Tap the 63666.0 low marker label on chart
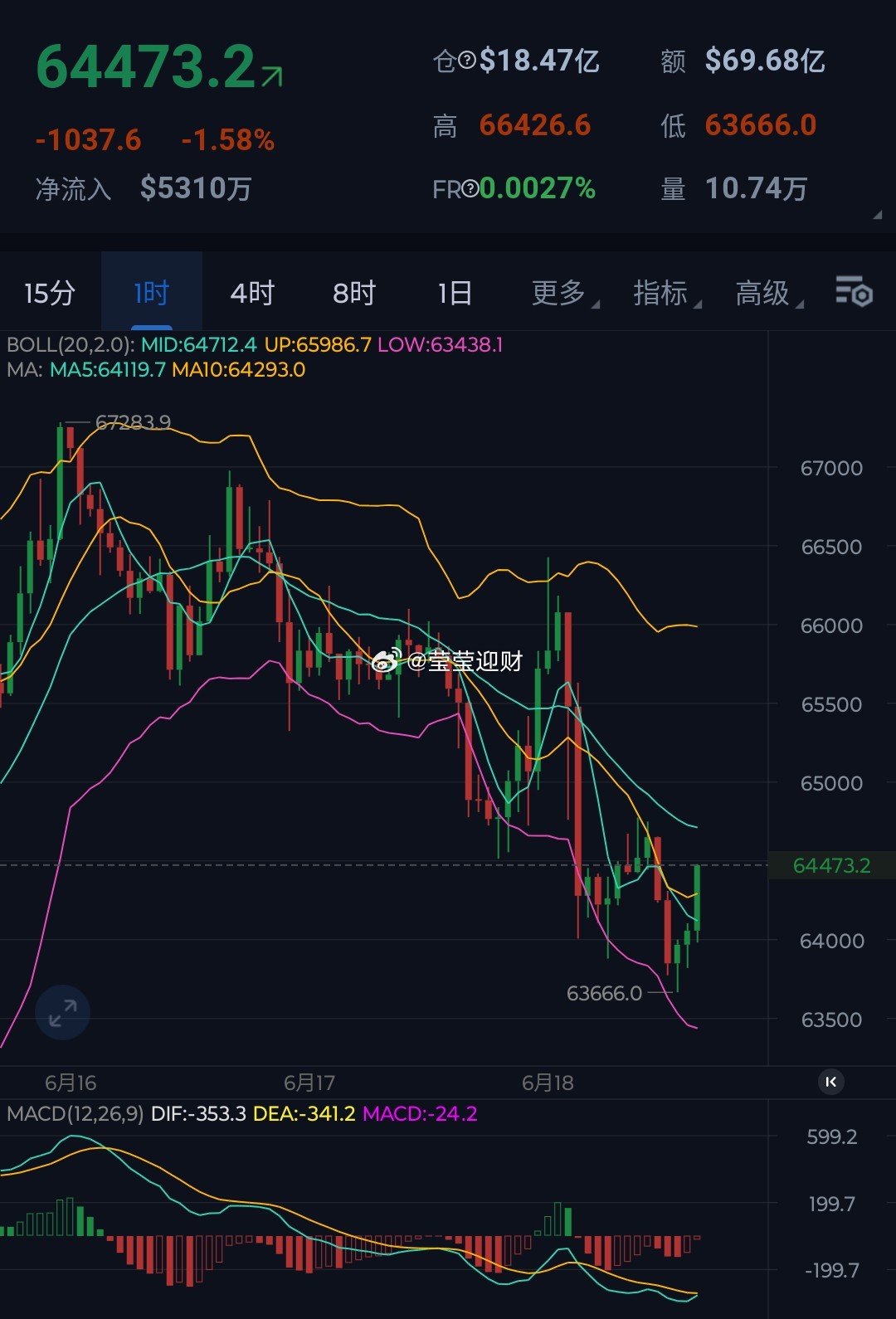This screenshot has width=896, height=1319. (x=604, y=993)
